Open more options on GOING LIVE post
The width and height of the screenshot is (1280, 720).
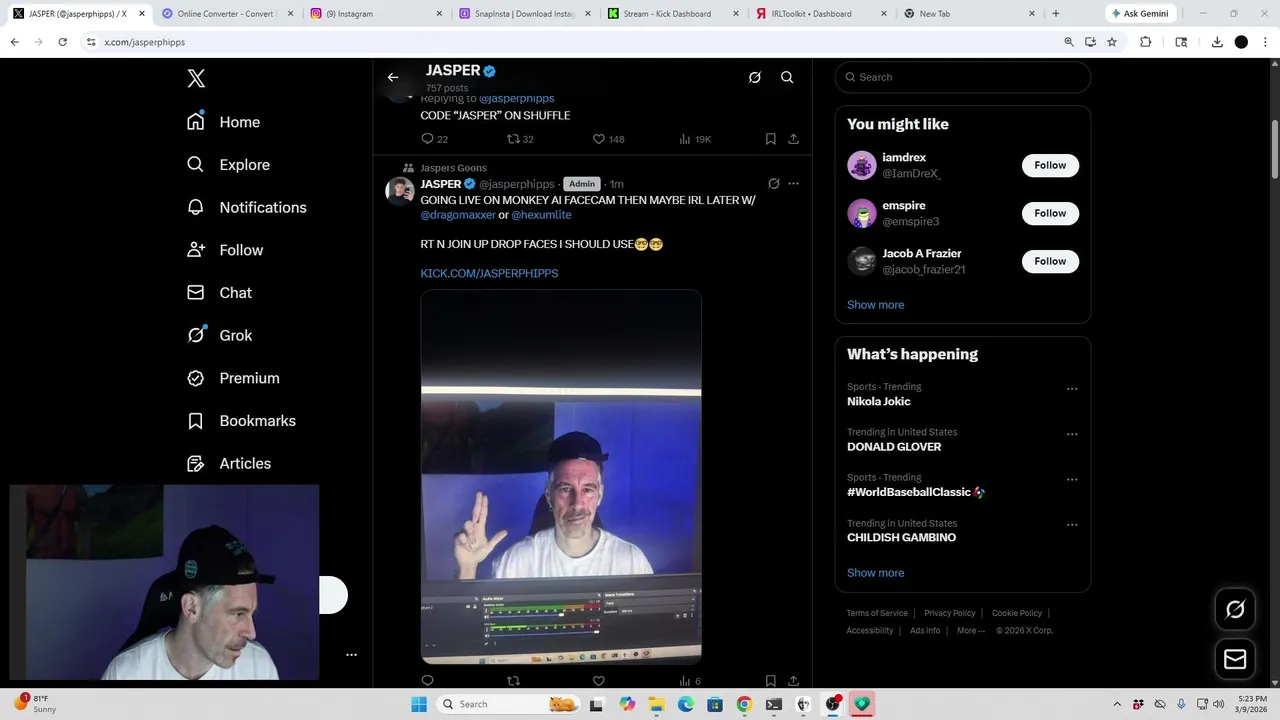793,184
